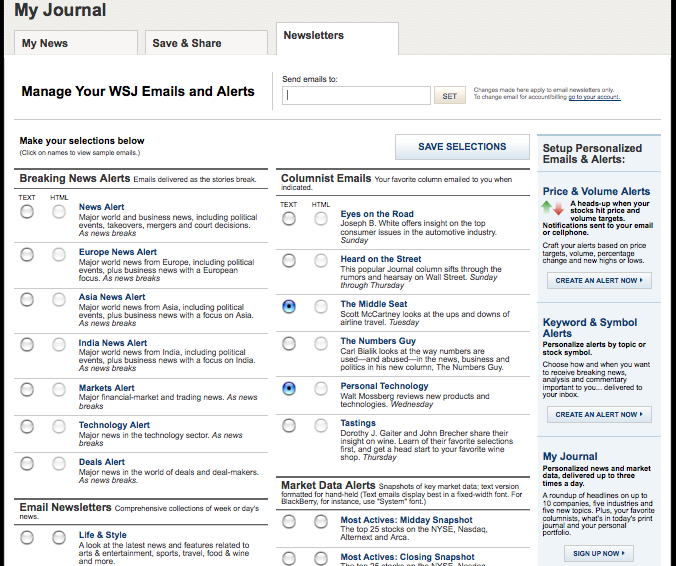
Task: Enable TEXT format for India News Alert
Action: 27,344
